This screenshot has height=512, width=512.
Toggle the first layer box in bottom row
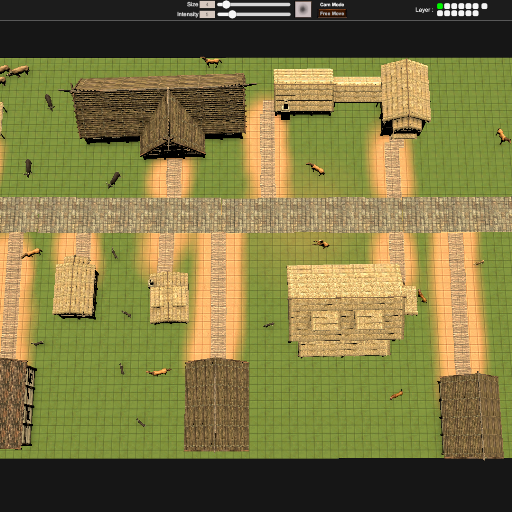click(x=440, y=13)
